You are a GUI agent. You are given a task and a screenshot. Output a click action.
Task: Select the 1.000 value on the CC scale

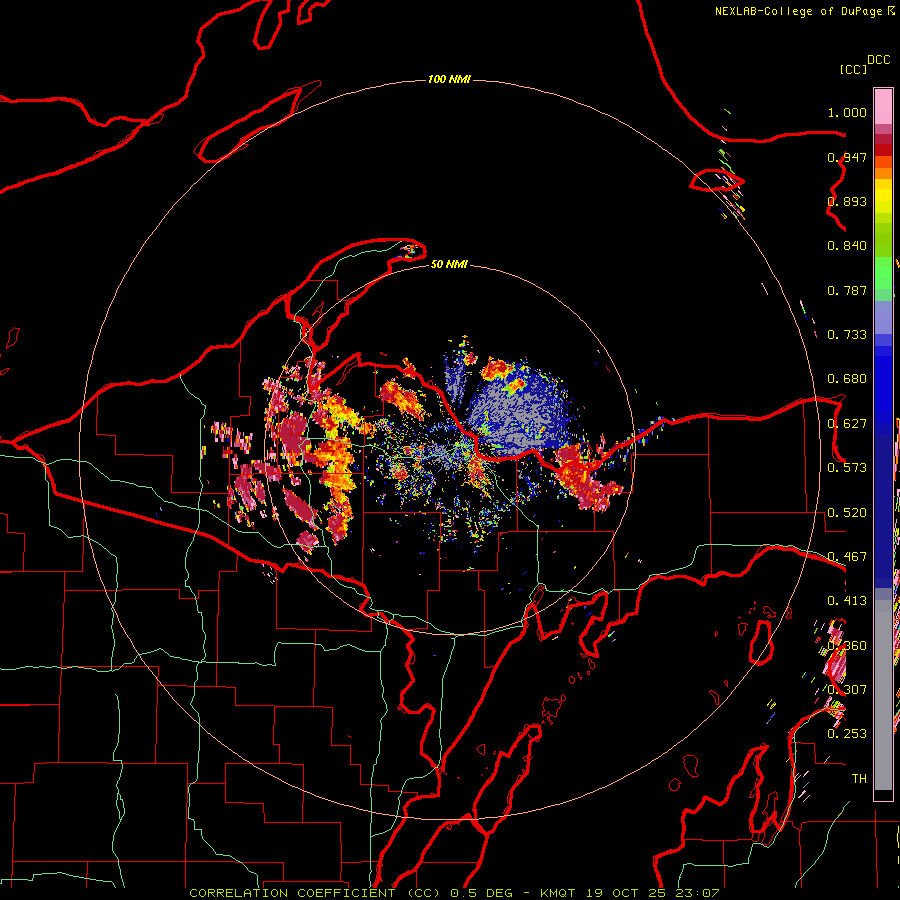847,112
